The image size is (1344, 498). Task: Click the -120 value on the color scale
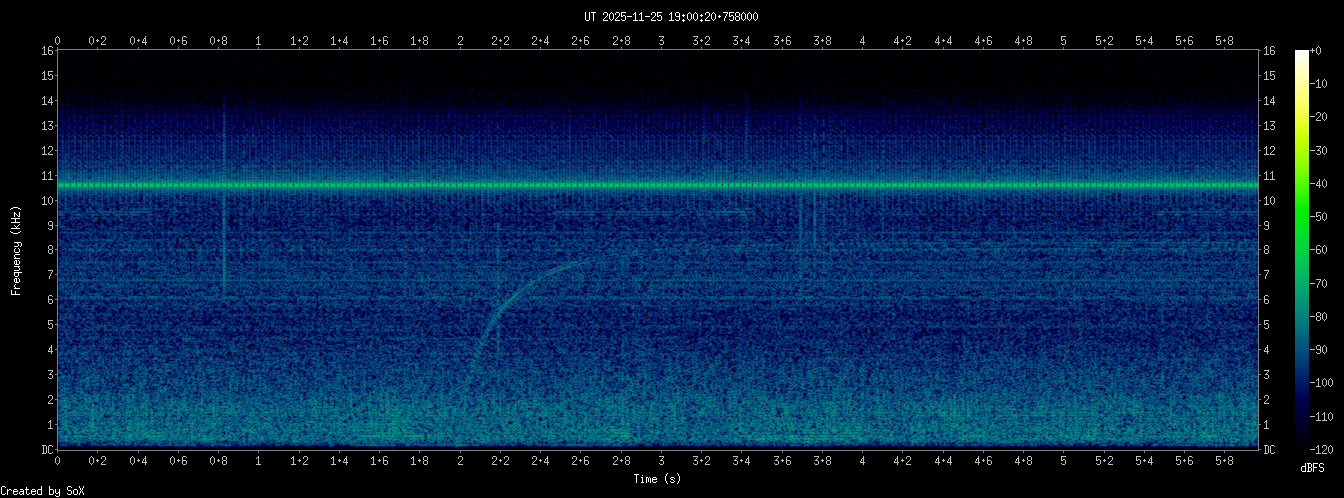(x=1326, y=449)
